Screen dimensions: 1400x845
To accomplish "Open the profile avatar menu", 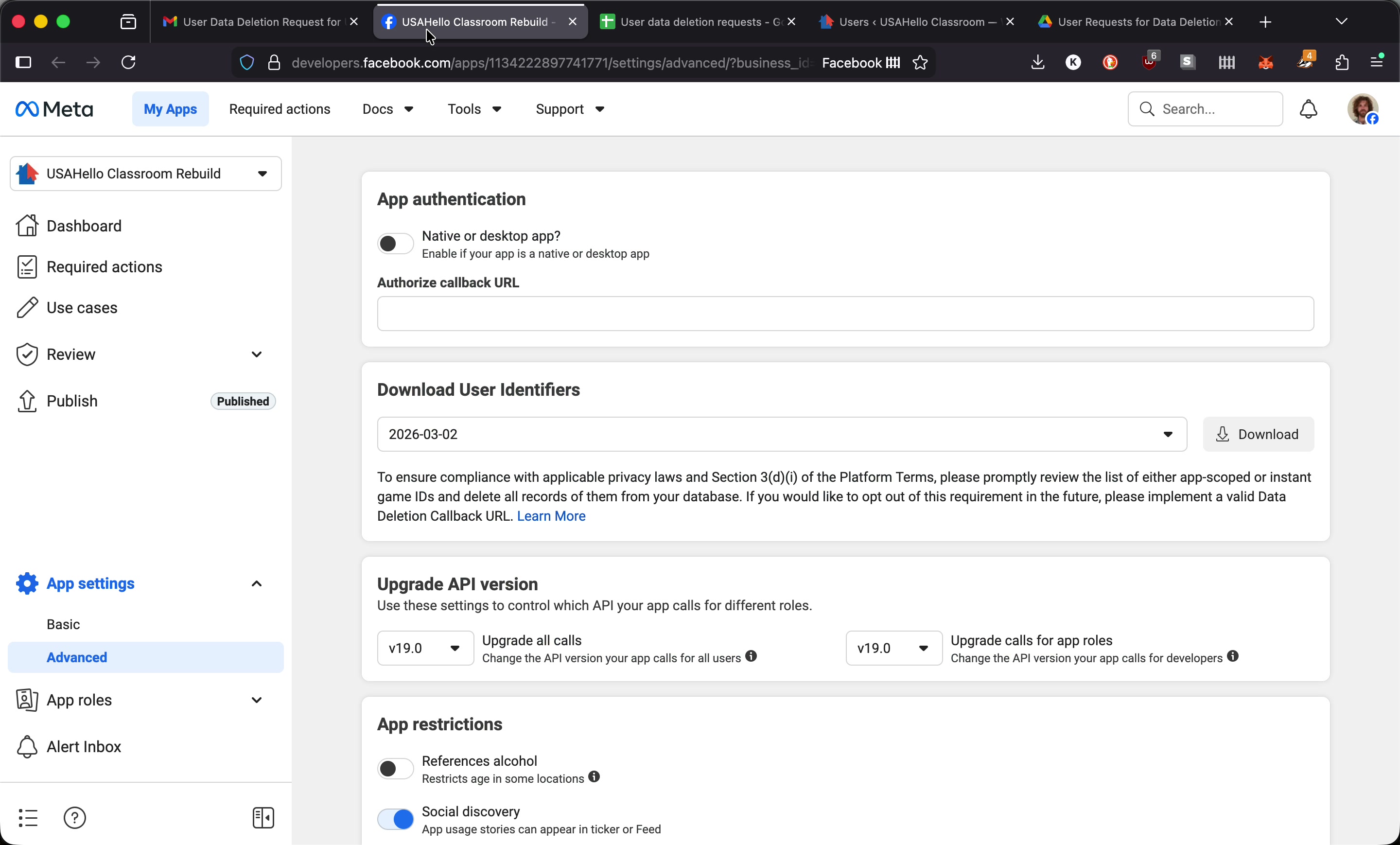I will (x=1363, y=108).
